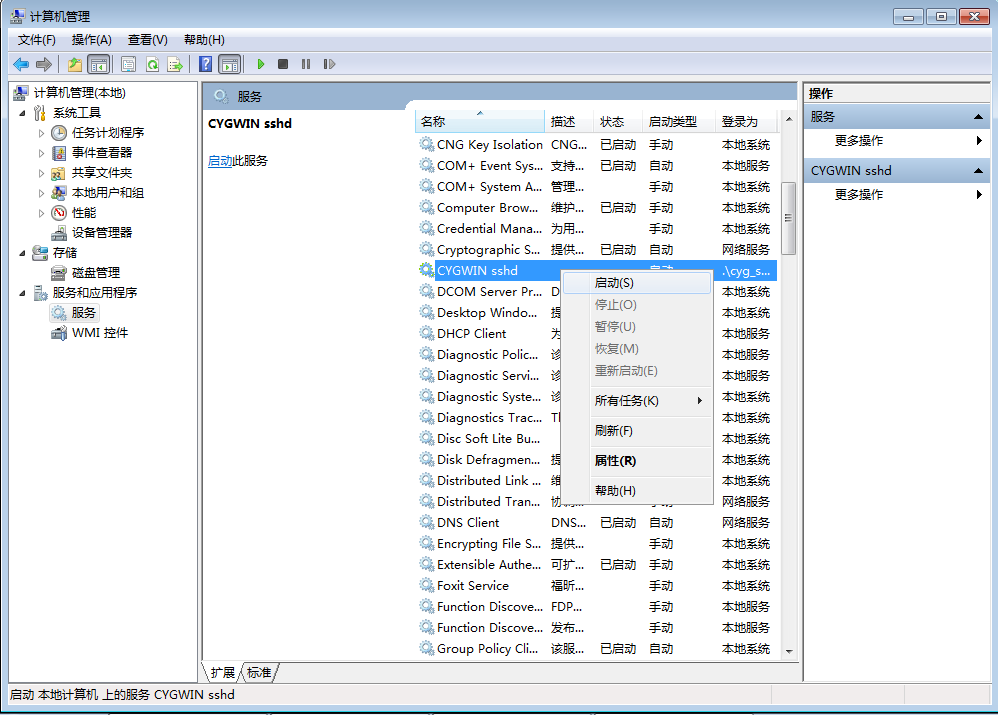Viewport: 998px width, 715px height.
Task: Click the 启动 link to start service
Action: [220, 161]
